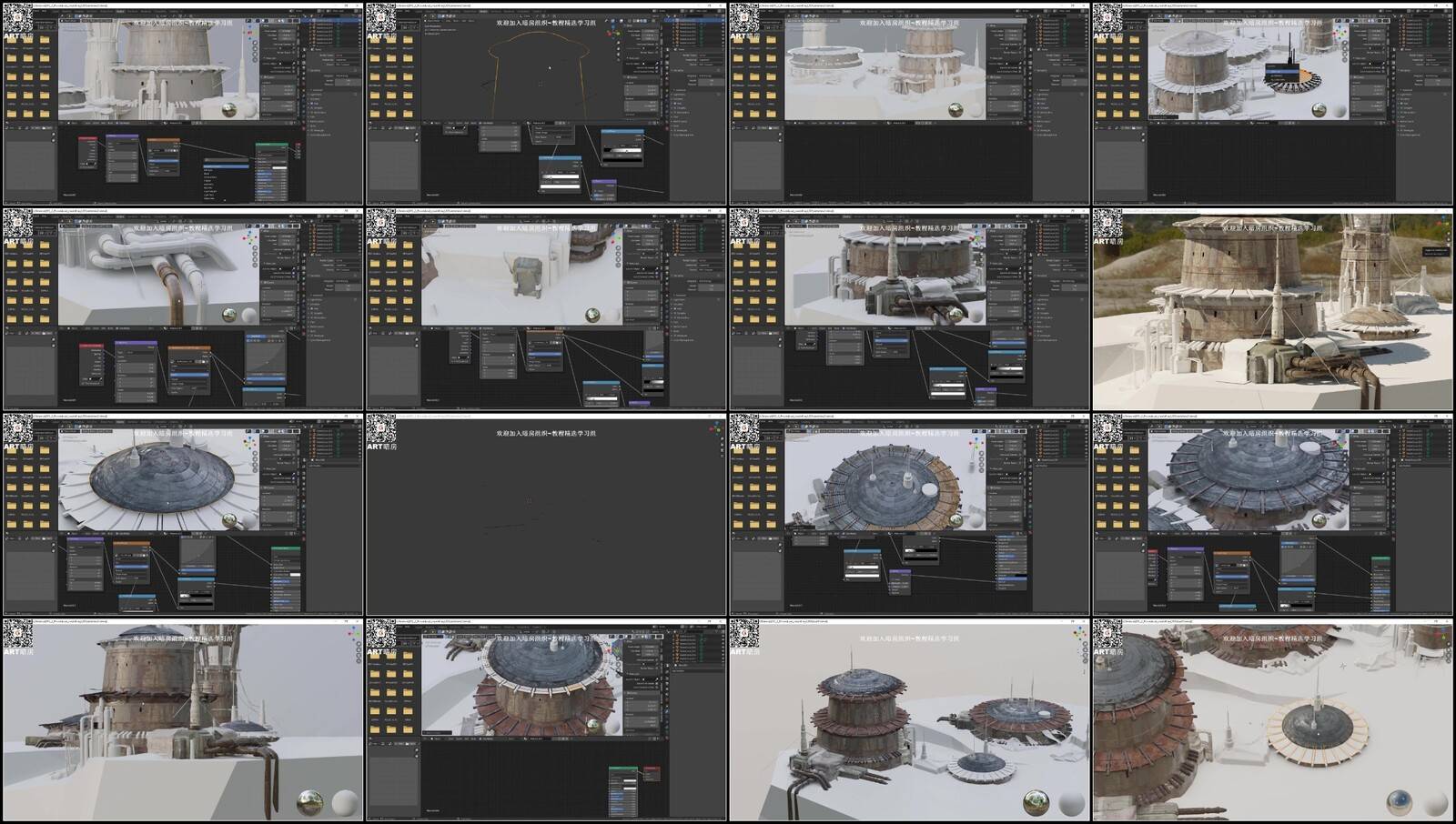
Task: Click the QR code in the landscape-background tower render
Action: point(1107,224)
